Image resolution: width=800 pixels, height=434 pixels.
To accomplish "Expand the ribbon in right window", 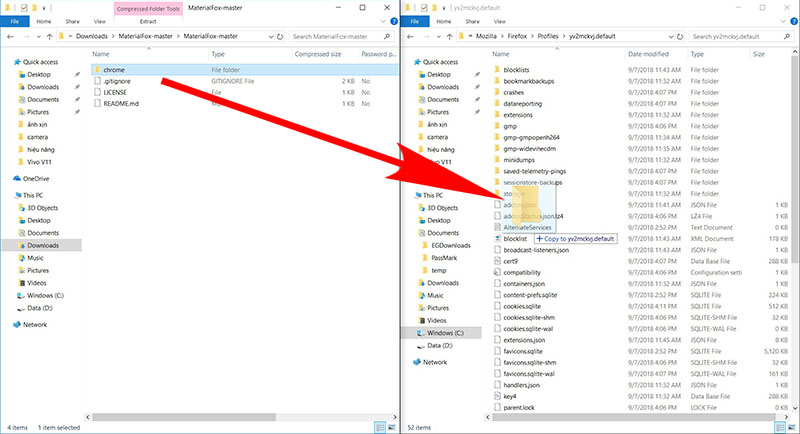I will 783,21.
